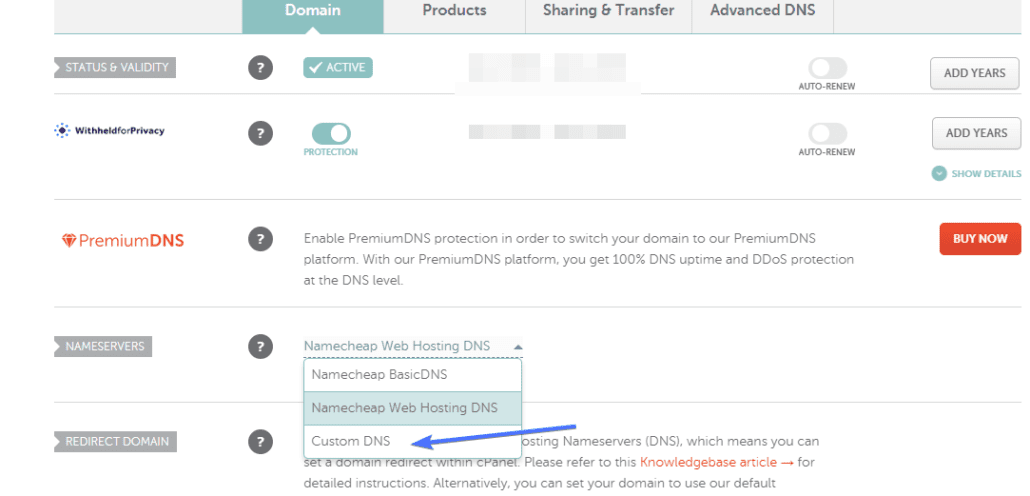
Task: Click Add Years for domain validity
Action: [974, 73]
